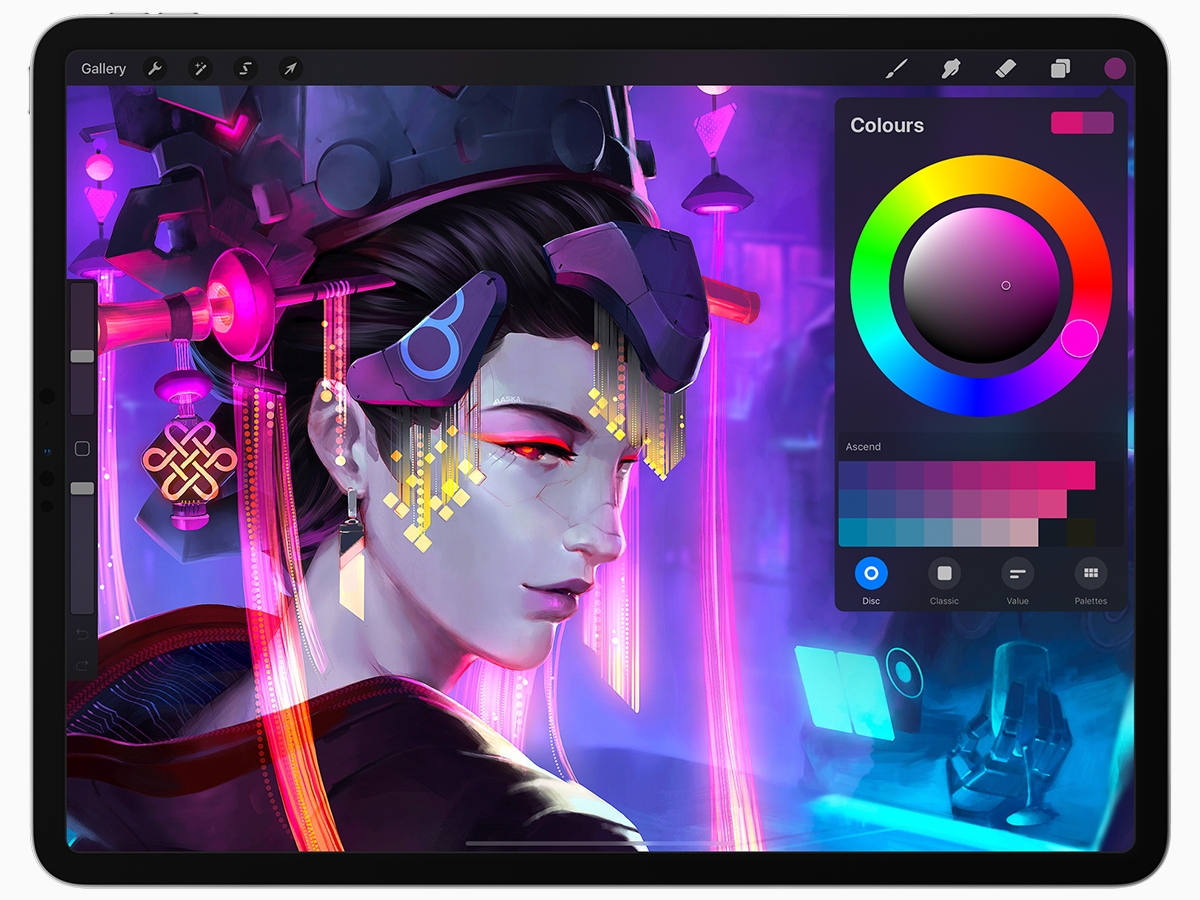1200x900 pixels.
Task: Select the Paint brush tool
Action: click(x=897, y=69)
